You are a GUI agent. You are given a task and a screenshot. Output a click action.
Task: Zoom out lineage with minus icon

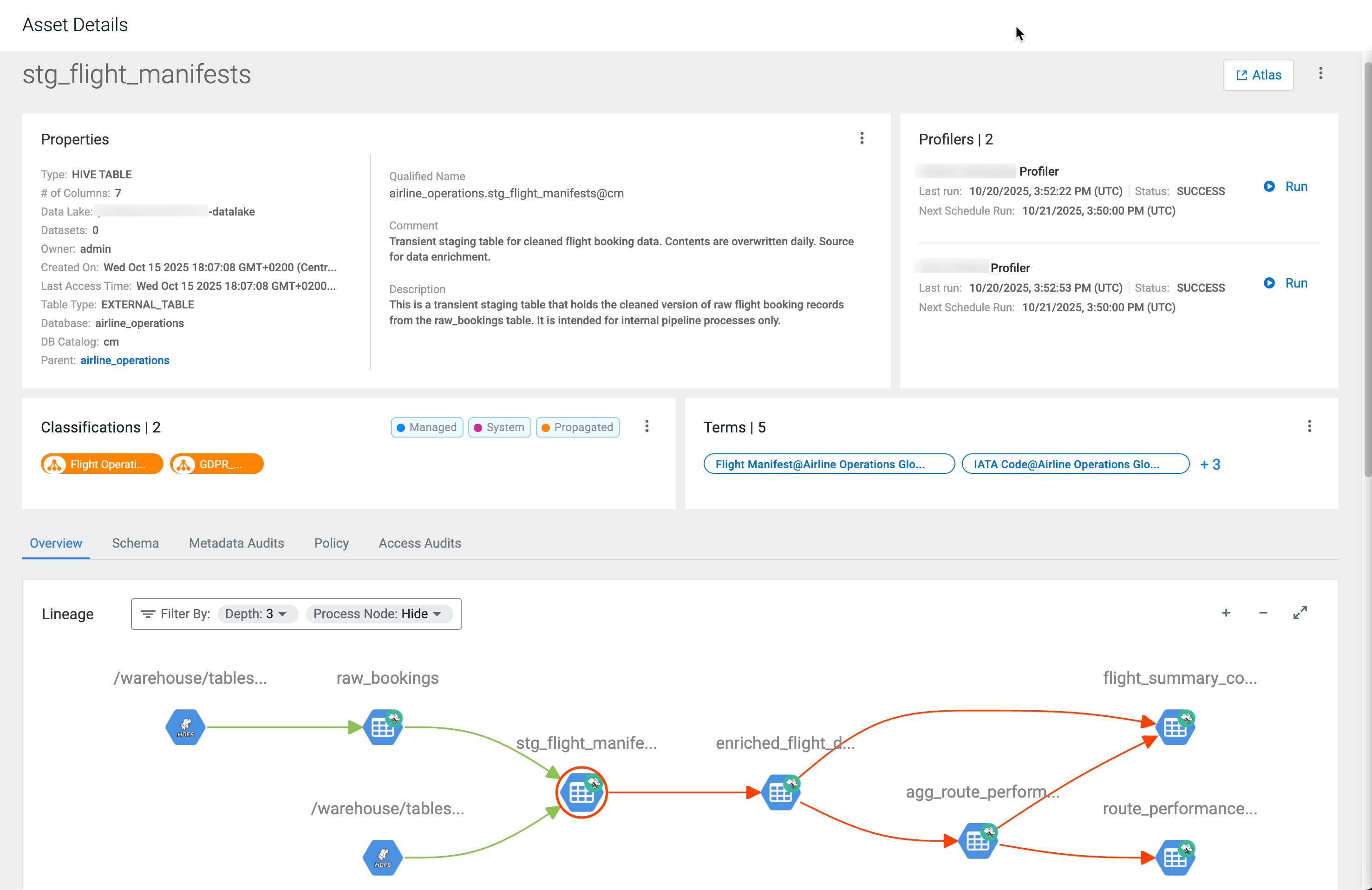point(1262,613)
